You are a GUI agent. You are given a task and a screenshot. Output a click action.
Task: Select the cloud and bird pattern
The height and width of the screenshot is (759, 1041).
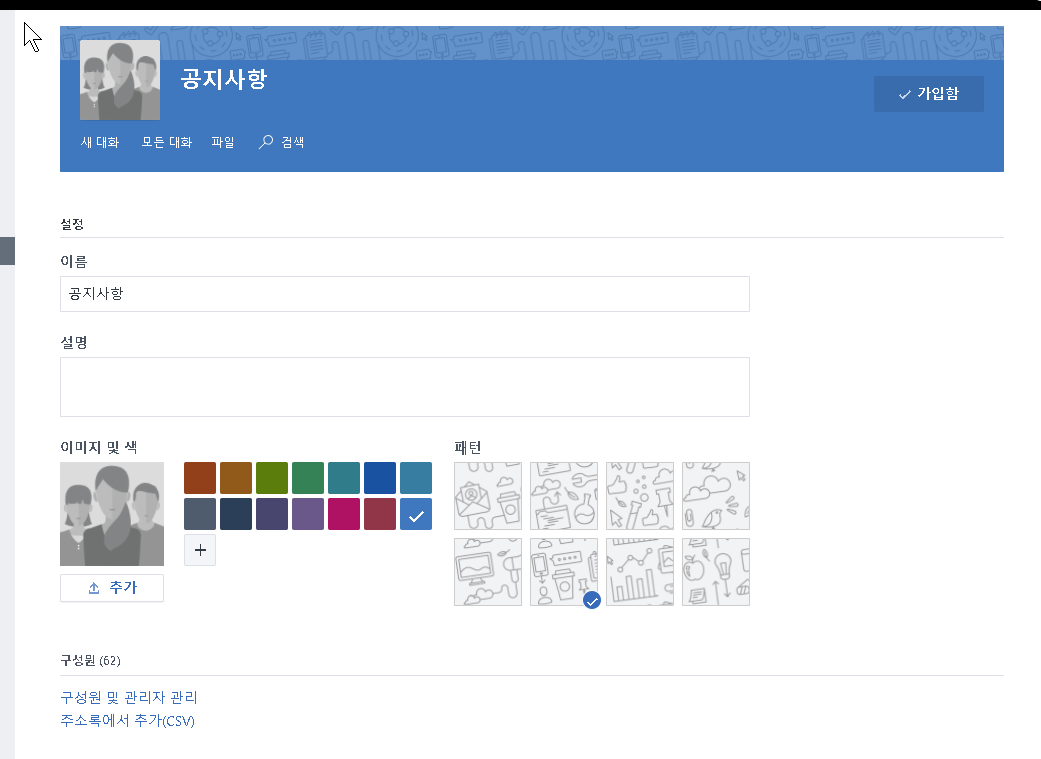coord(716,496)
